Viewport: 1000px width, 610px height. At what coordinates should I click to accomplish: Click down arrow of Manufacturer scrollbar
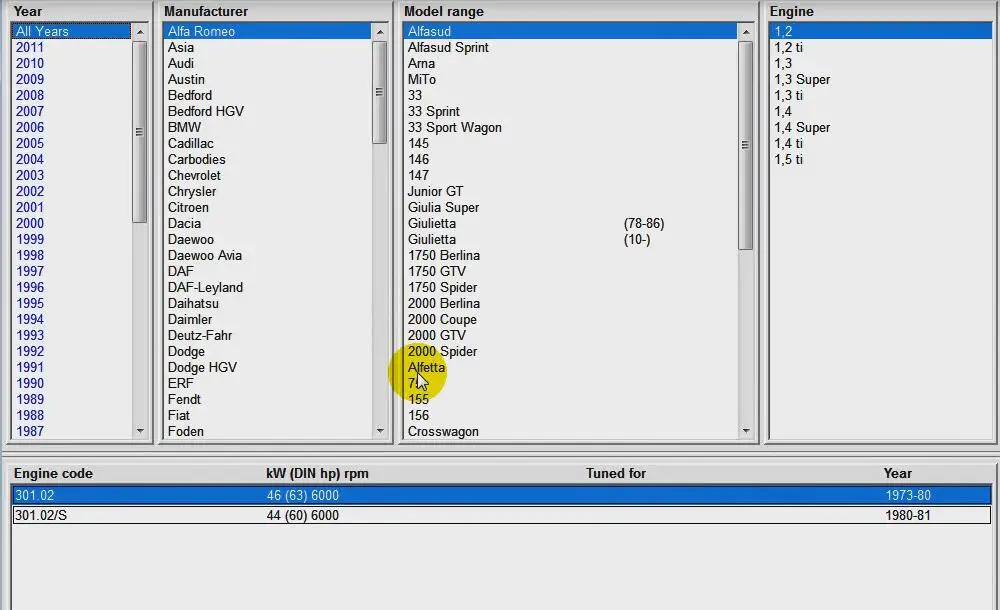(380, 431)
